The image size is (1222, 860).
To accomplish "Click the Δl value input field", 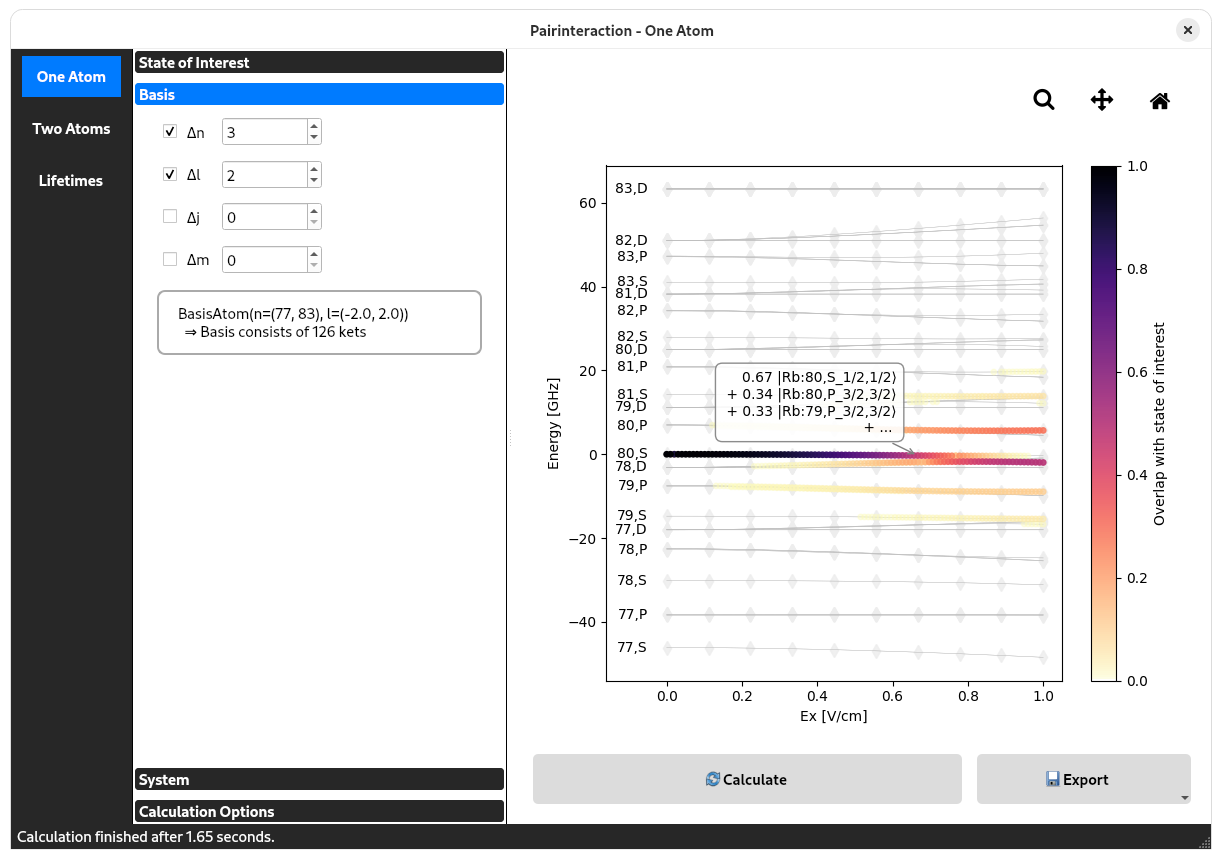I will (x=264, y=175).
